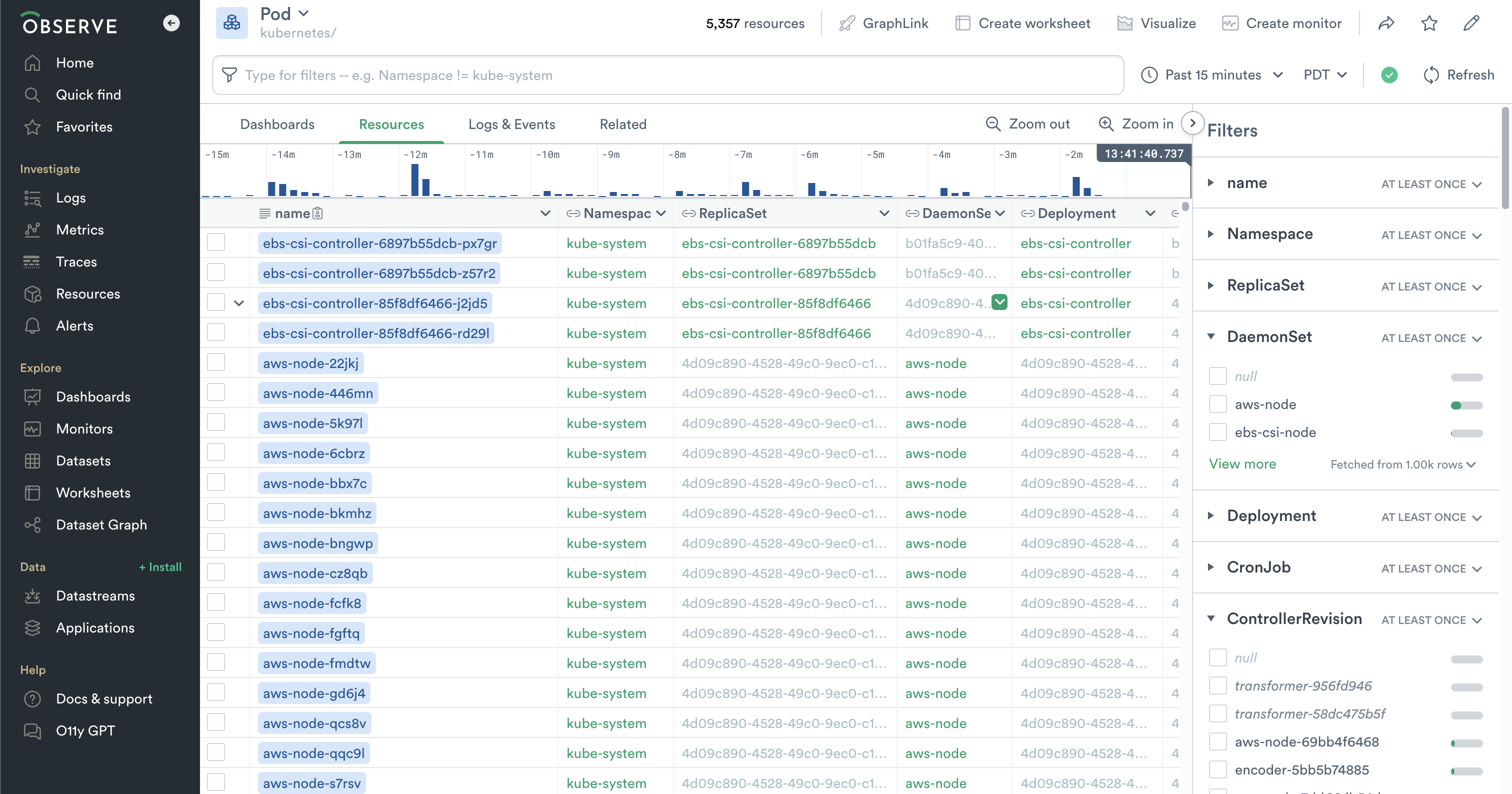
Task: Click the filter query input field
Action: [x=669, y=75]
